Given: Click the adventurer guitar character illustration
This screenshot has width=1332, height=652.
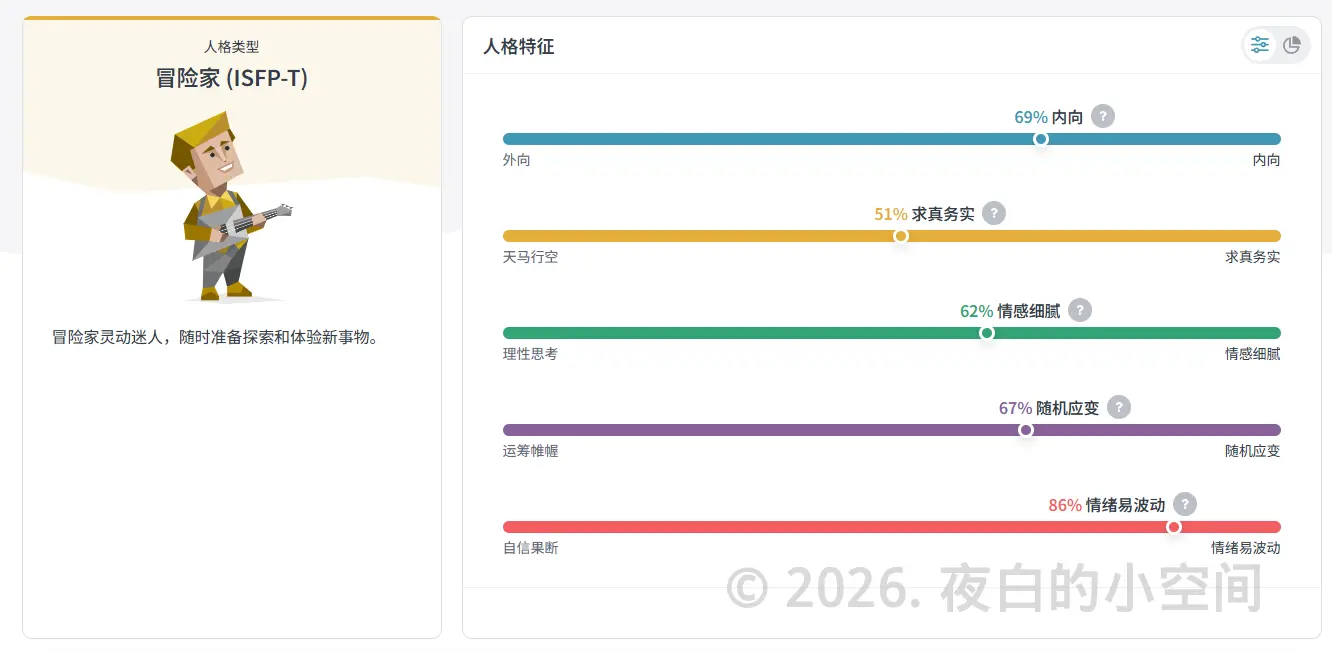Looking at the screenshot, I should (x=230, y=206).
